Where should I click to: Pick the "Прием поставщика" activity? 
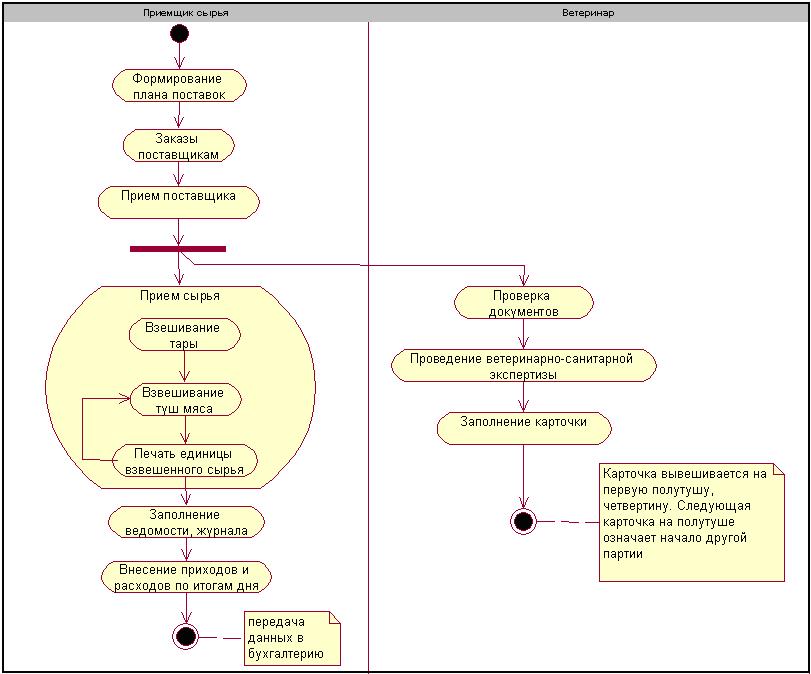(x=178, y=202)
